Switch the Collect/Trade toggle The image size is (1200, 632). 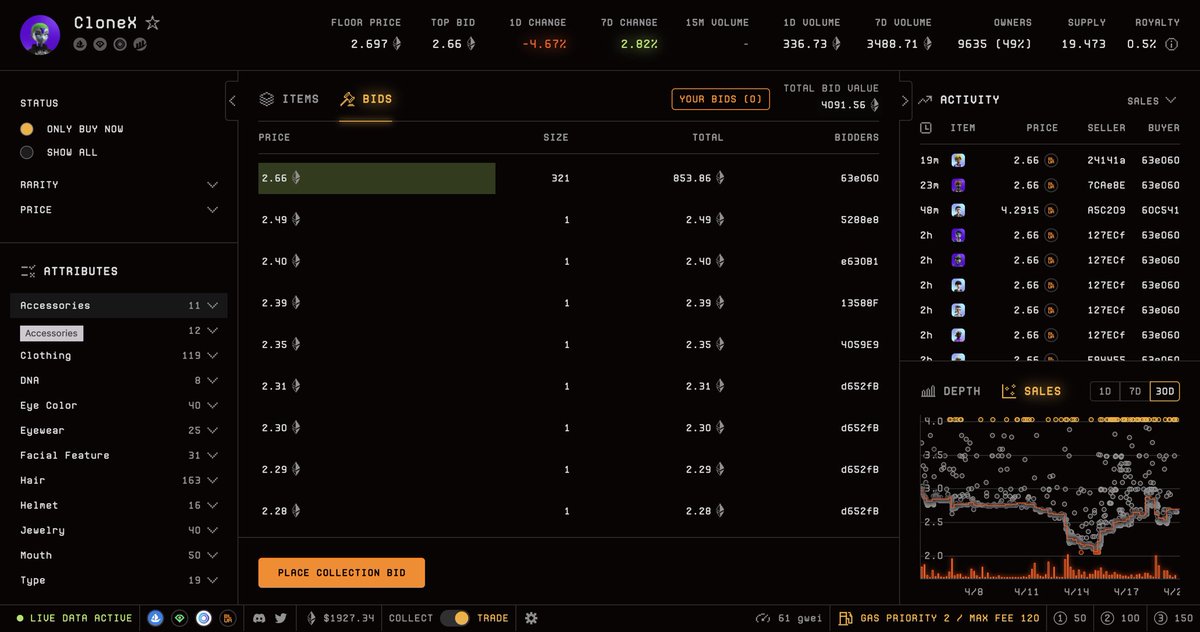[x=455, y=618]
